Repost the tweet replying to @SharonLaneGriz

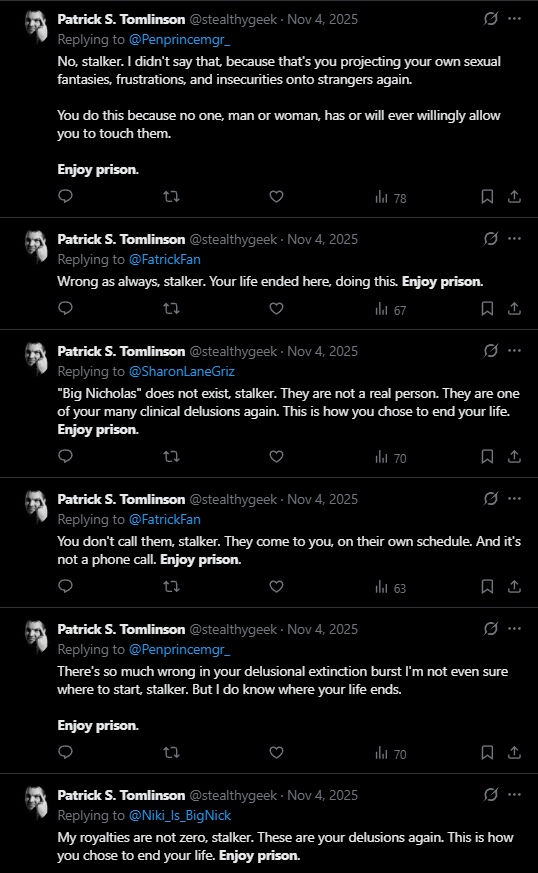click(171, 457)
